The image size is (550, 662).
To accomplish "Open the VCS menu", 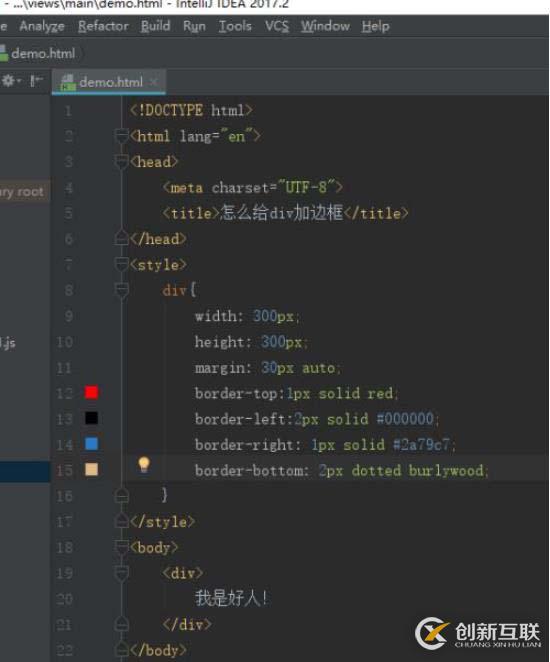I will pos(277,26).
